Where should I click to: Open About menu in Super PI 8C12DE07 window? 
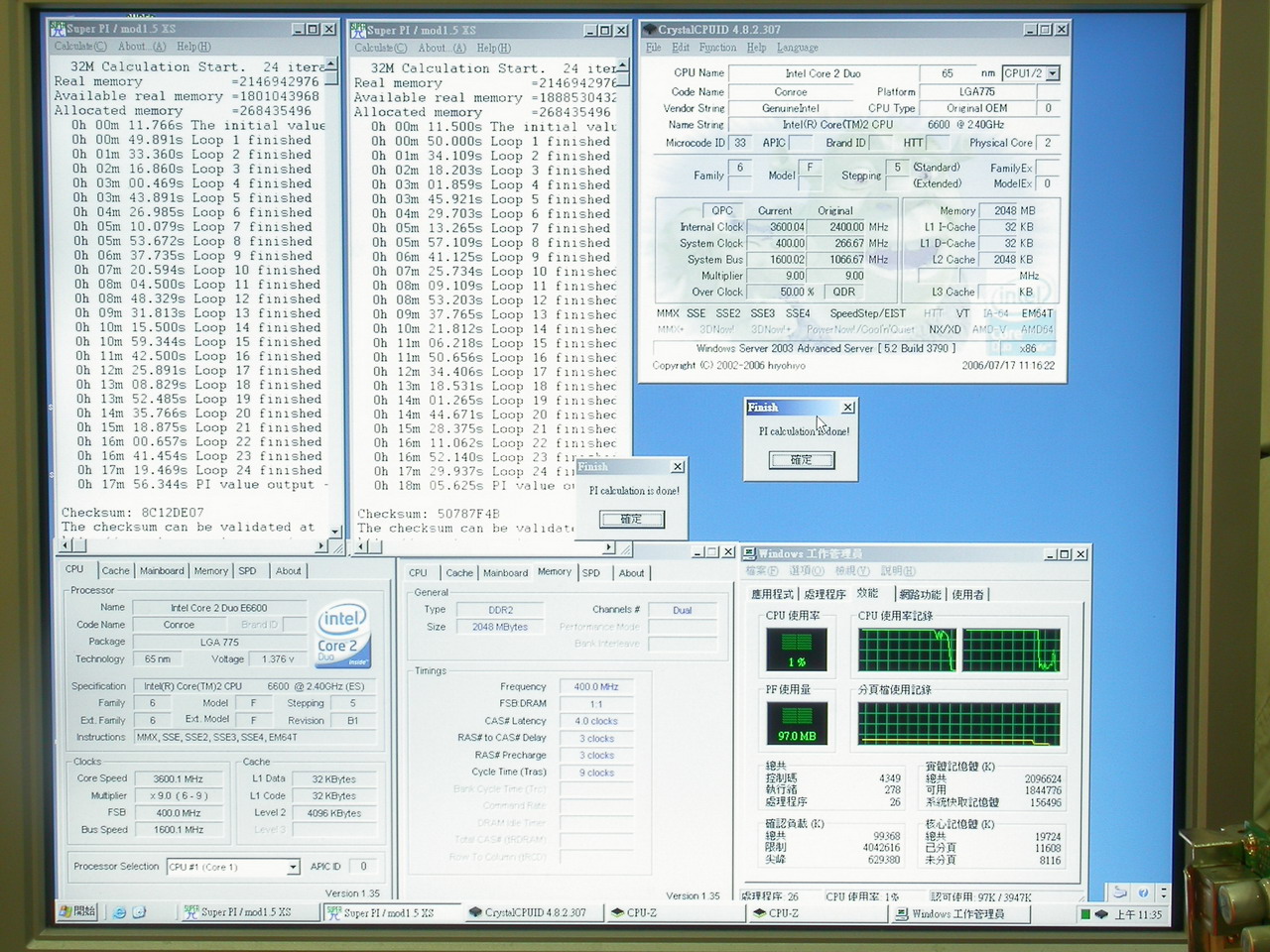tap(142, 47)
